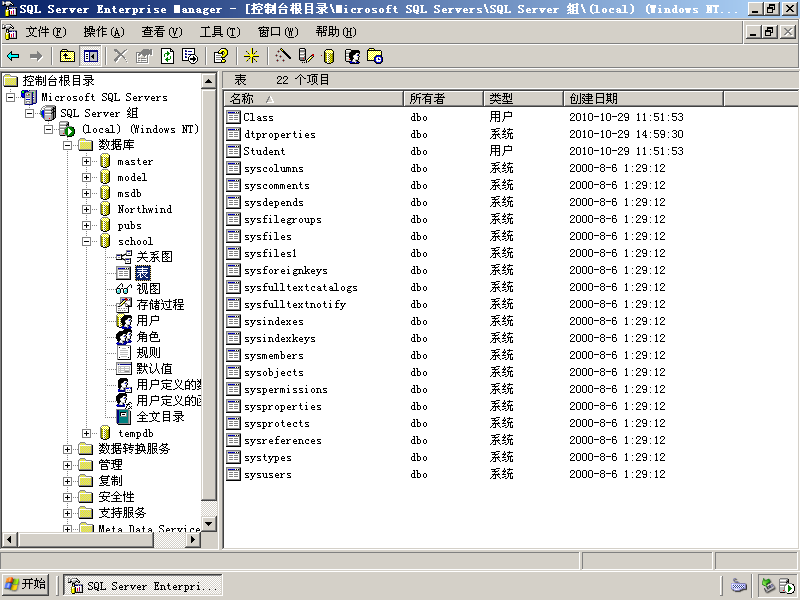Screen dimensions: 800x600
Task: Click the Delete (X) toolbar icon
Action: [120, 56]
